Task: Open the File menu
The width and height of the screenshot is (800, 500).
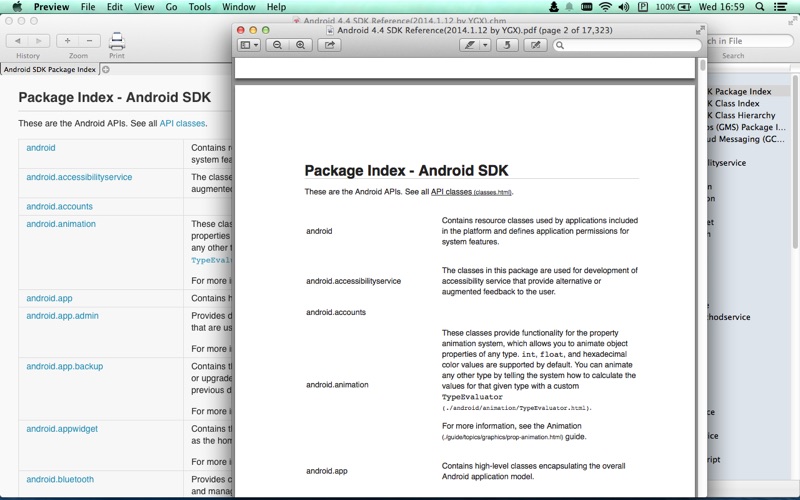Action: (88, 7)
